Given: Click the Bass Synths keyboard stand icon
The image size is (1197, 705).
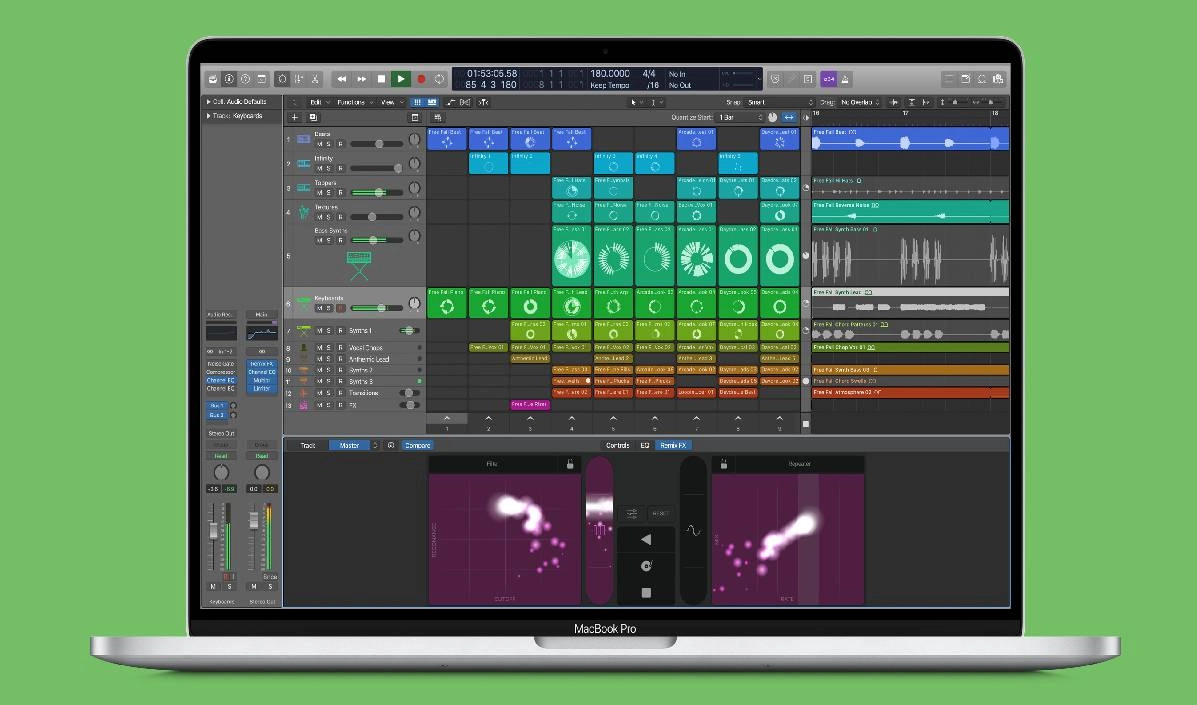Looking at the screenshot, I should (x=358, y=265).
